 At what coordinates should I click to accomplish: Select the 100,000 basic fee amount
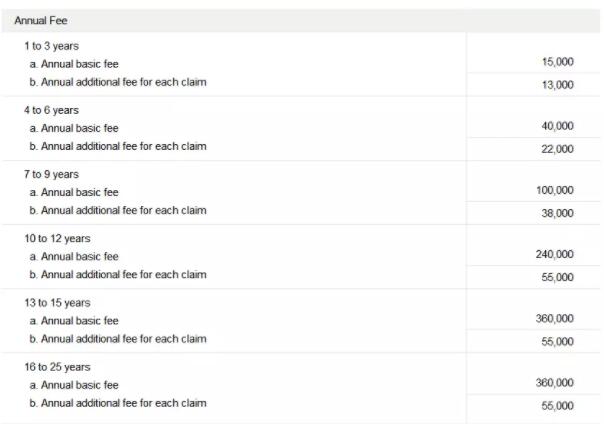coord(555,190)
